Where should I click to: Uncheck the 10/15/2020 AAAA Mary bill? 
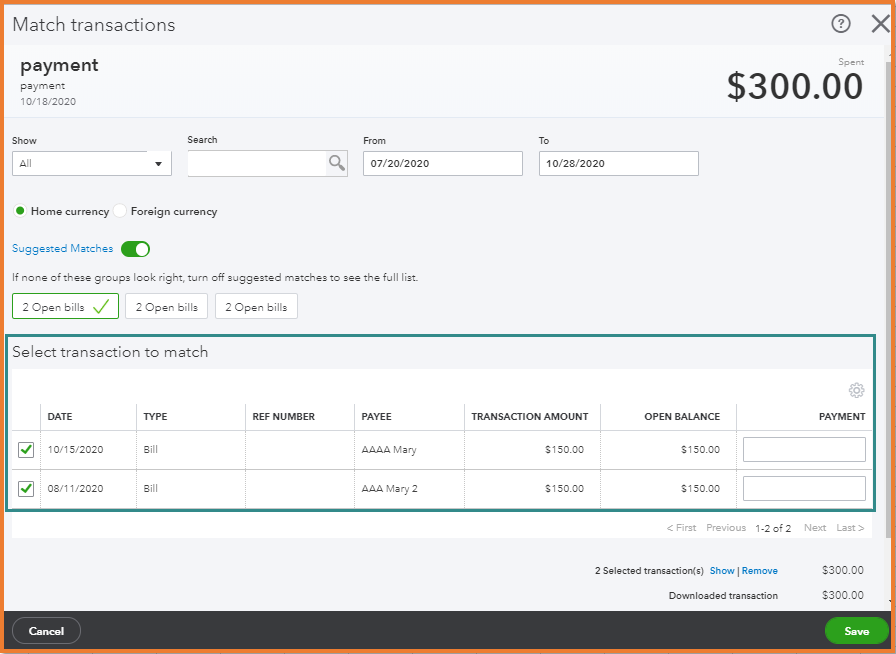pos(25,449)
